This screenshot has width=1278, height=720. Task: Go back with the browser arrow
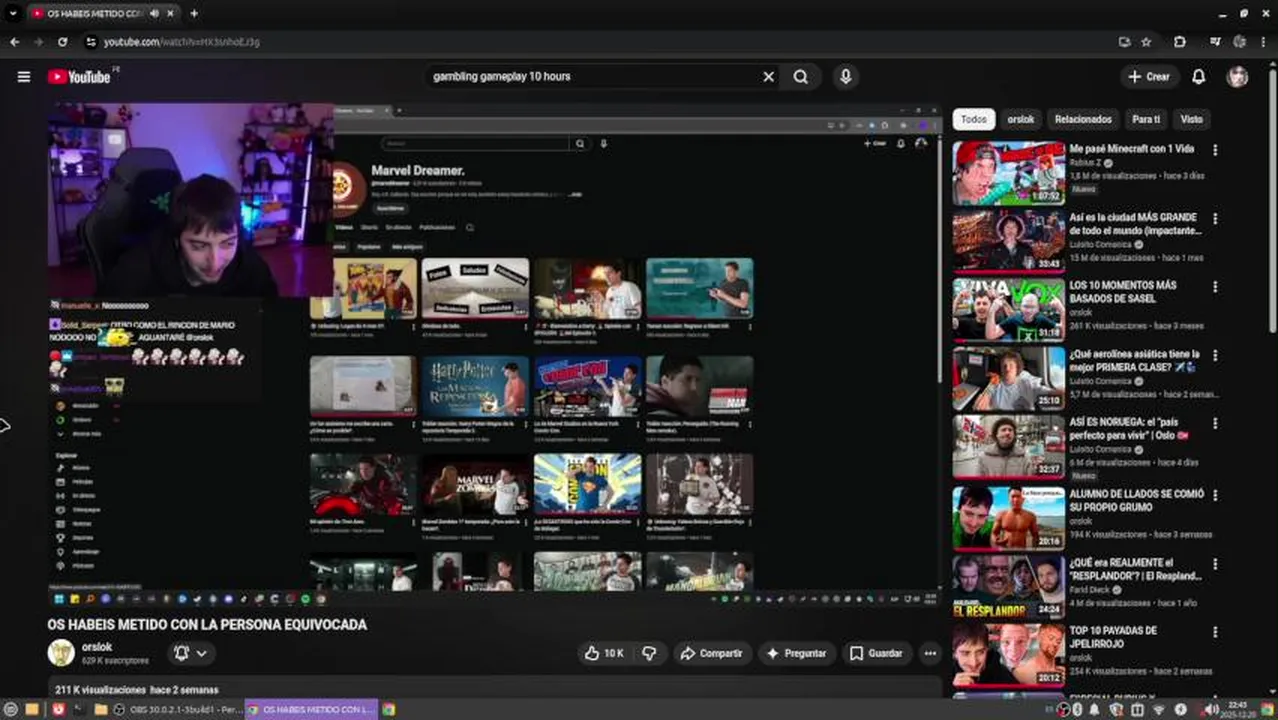(x=14, y=42)
